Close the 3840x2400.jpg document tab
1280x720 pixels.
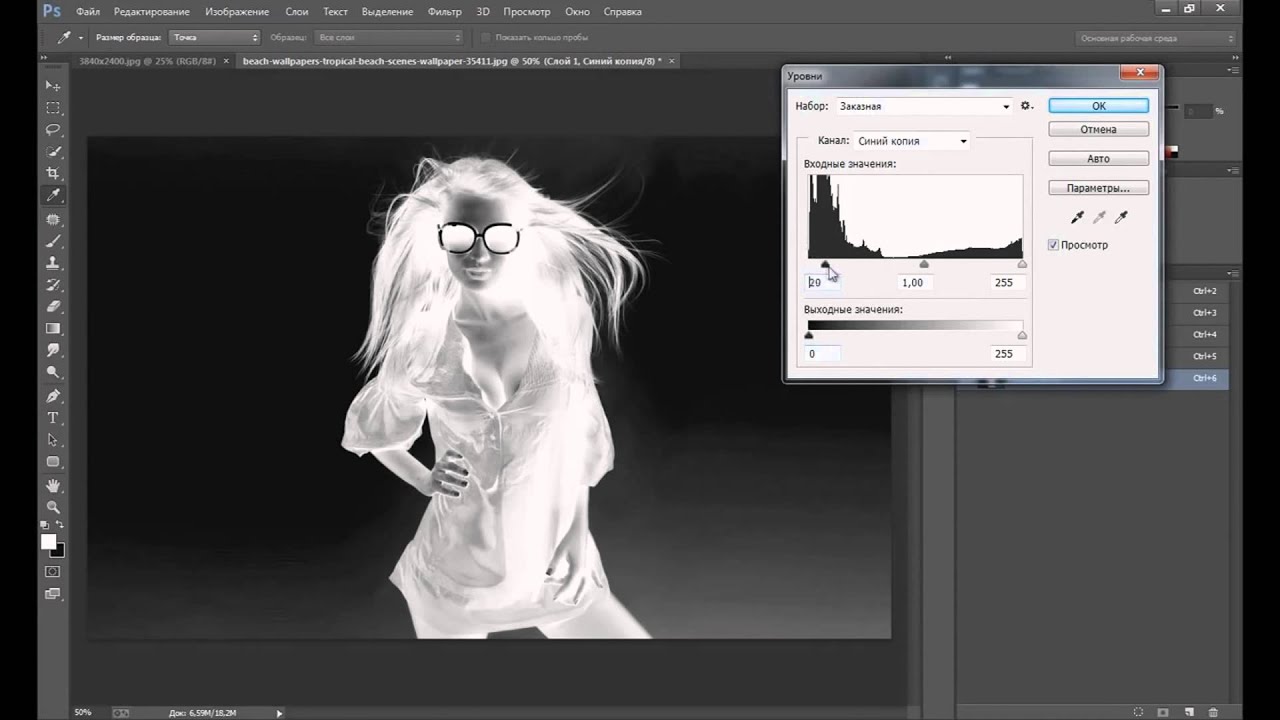(225, 61)
